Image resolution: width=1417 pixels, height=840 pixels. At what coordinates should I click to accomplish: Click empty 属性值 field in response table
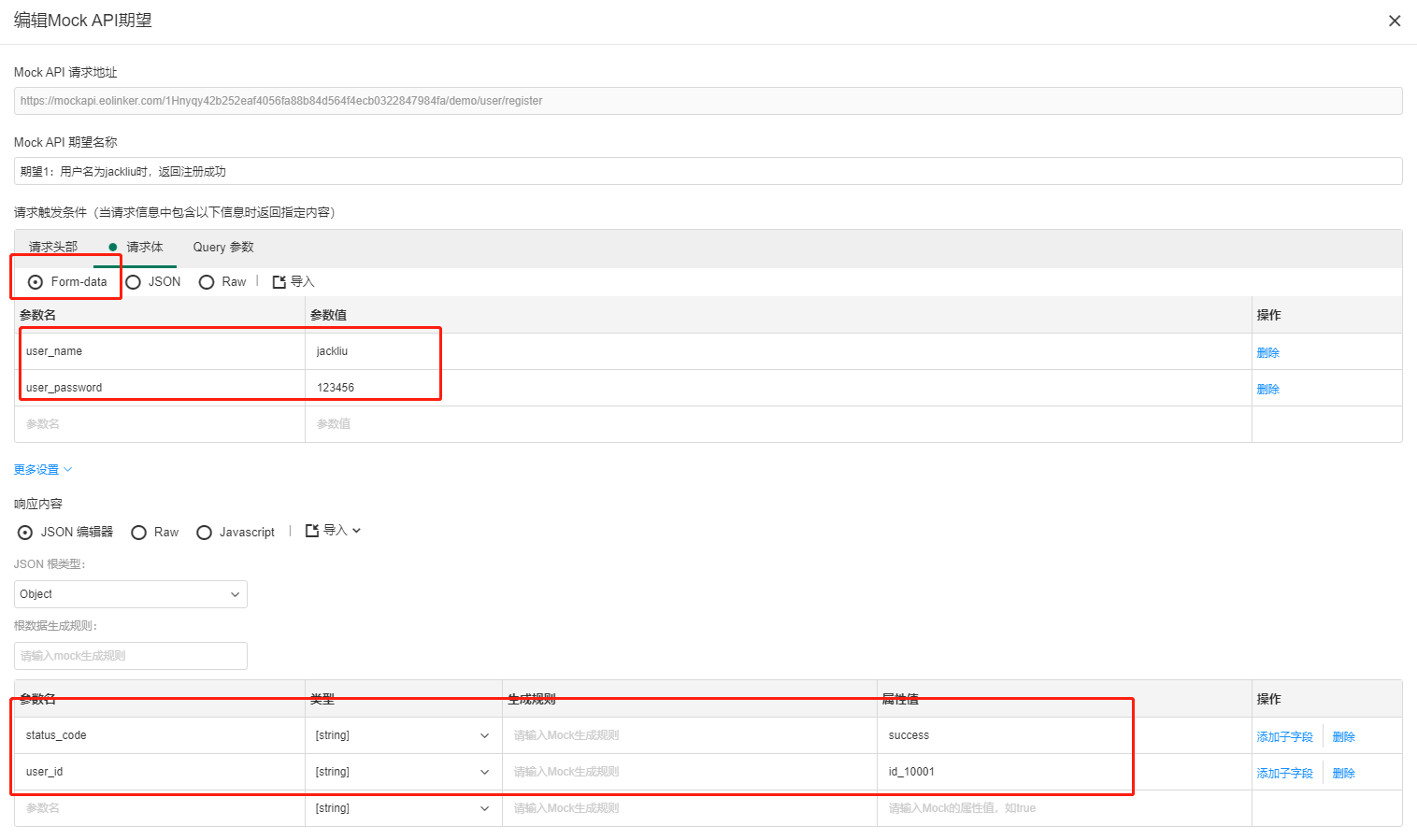click(1065, 808)
